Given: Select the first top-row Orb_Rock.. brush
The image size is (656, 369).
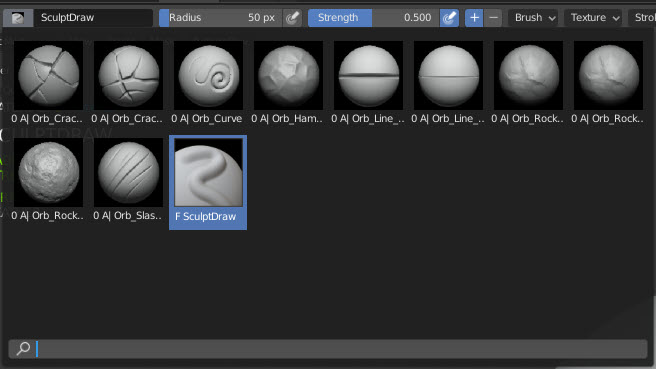Looking at the screenshot, I should pos(528,75).
